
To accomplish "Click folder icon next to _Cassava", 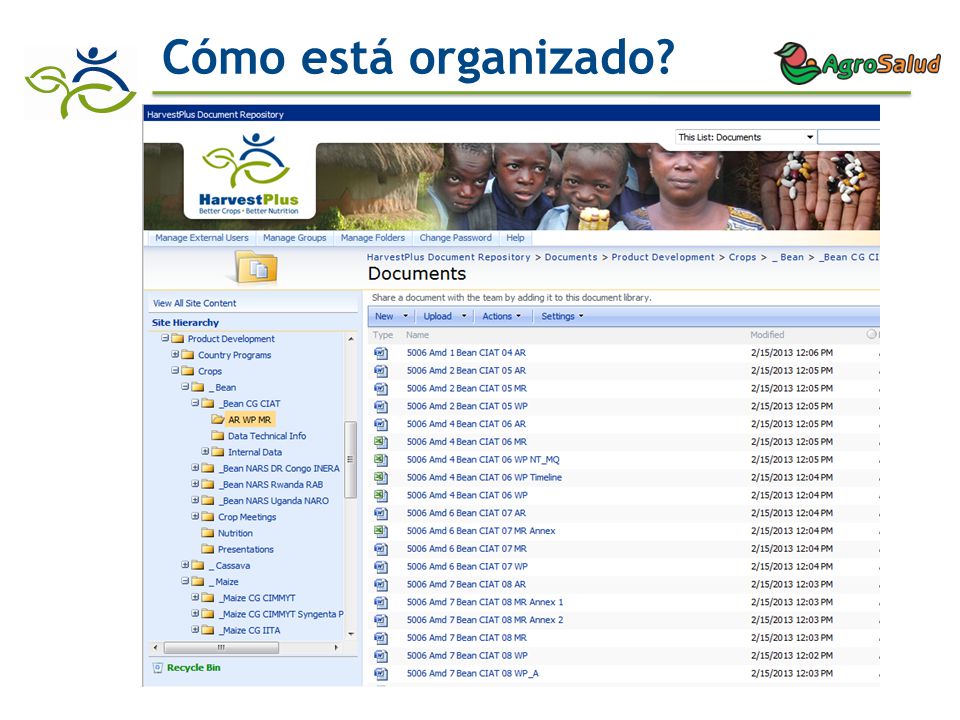I will pyautogui.click(x=198, y=566).
